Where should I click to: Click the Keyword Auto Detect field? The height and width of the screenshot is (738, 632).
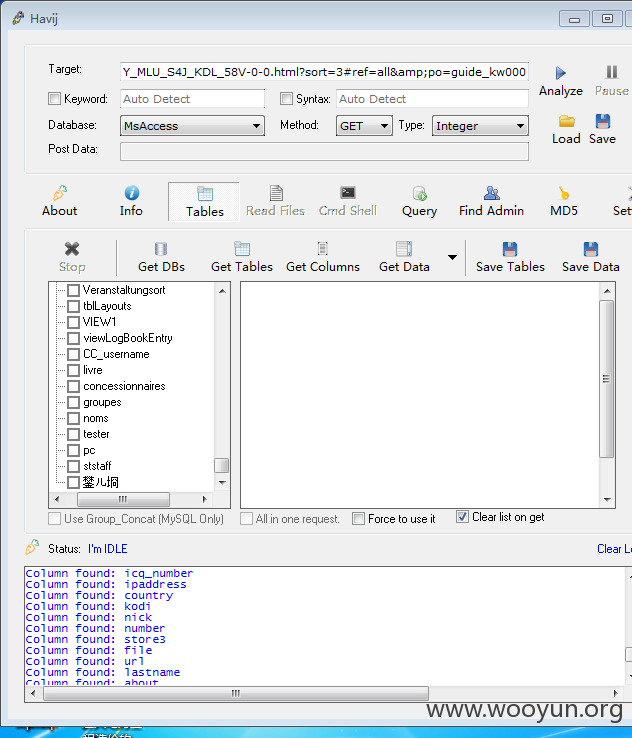(x=192, y=99)
